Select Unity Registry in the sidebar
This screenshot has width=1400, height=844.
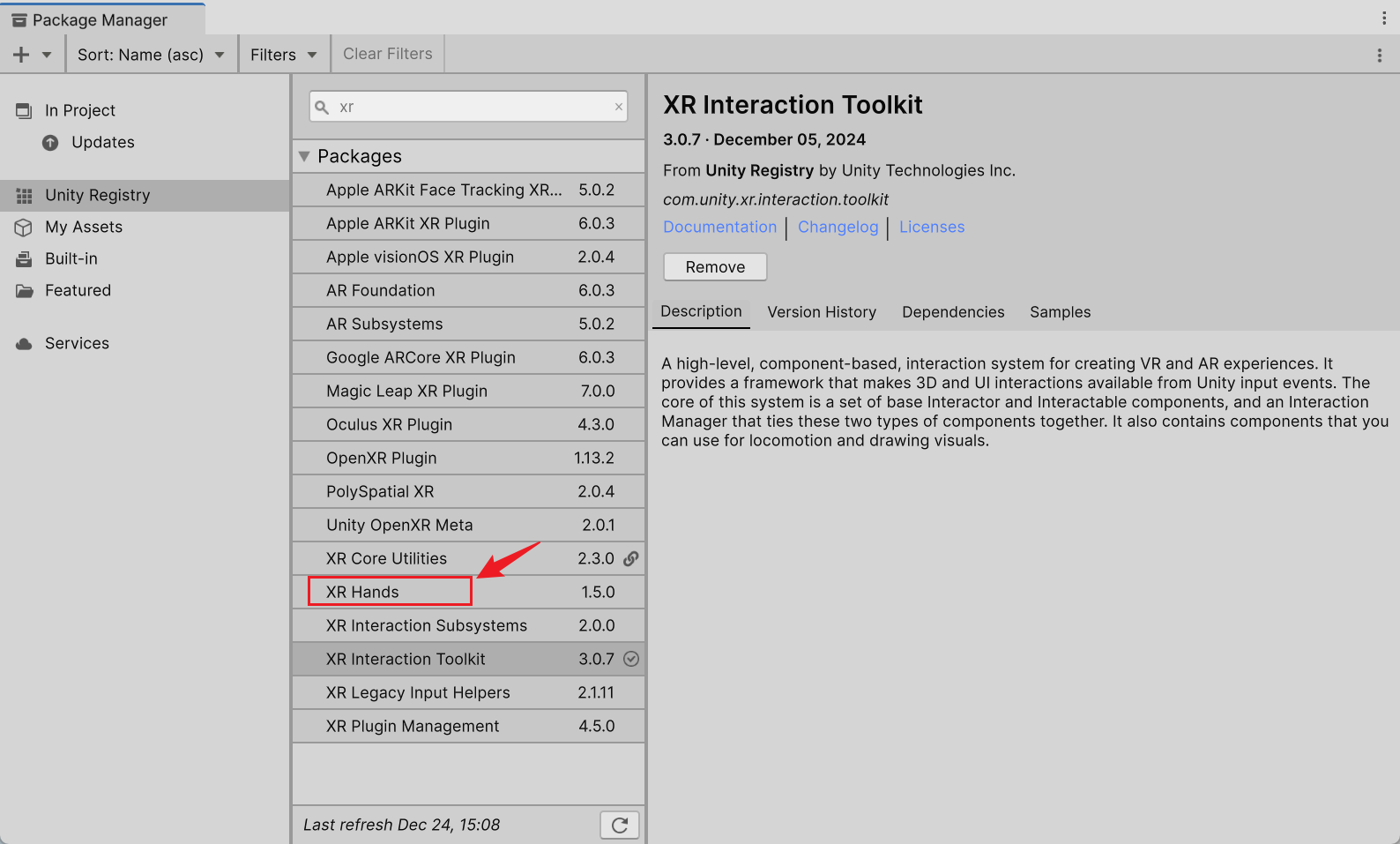coord(145,195)
